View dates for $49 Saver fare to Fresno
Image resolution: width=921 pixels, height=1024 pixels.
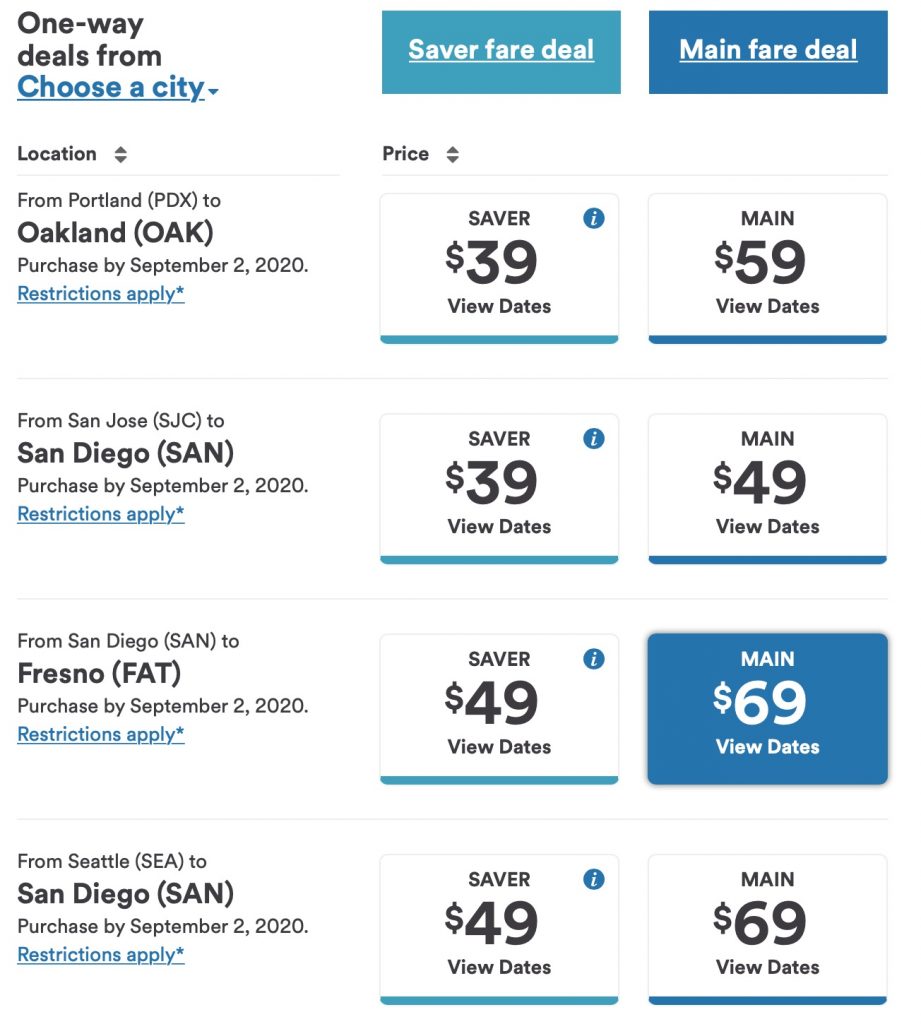click(x=499, y=746)
